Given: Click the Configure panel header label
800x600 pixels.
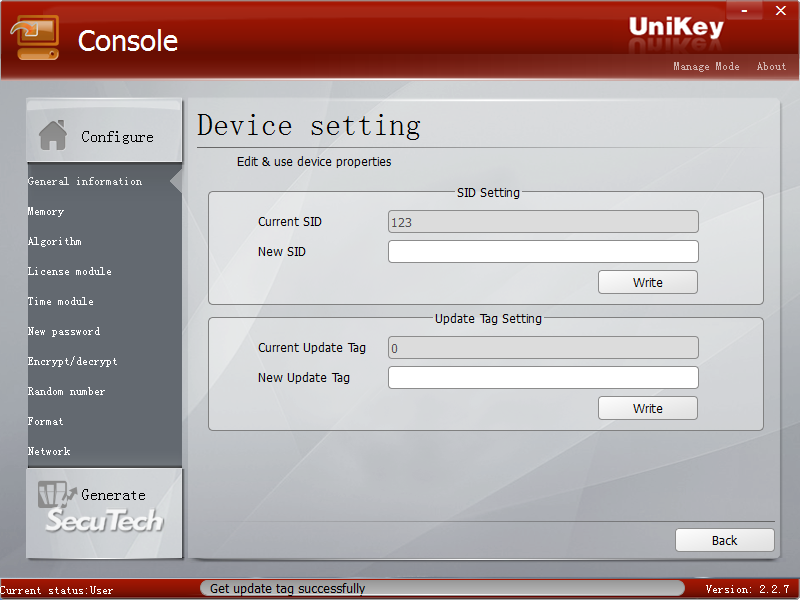Looking at the screenshot, I should coord(117,137).
